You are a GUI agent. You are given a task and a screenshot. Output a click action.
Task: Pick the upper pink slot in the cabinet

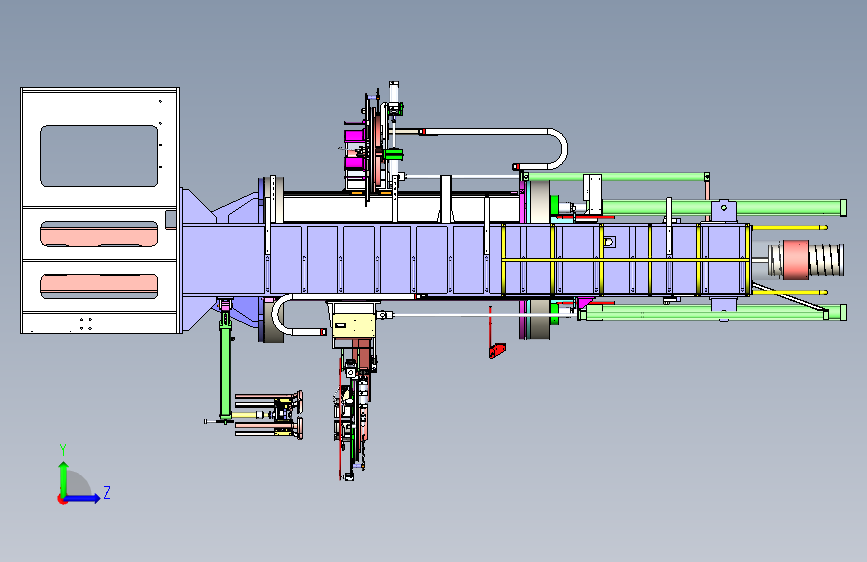pyautogui.click(x=99, y=235)
